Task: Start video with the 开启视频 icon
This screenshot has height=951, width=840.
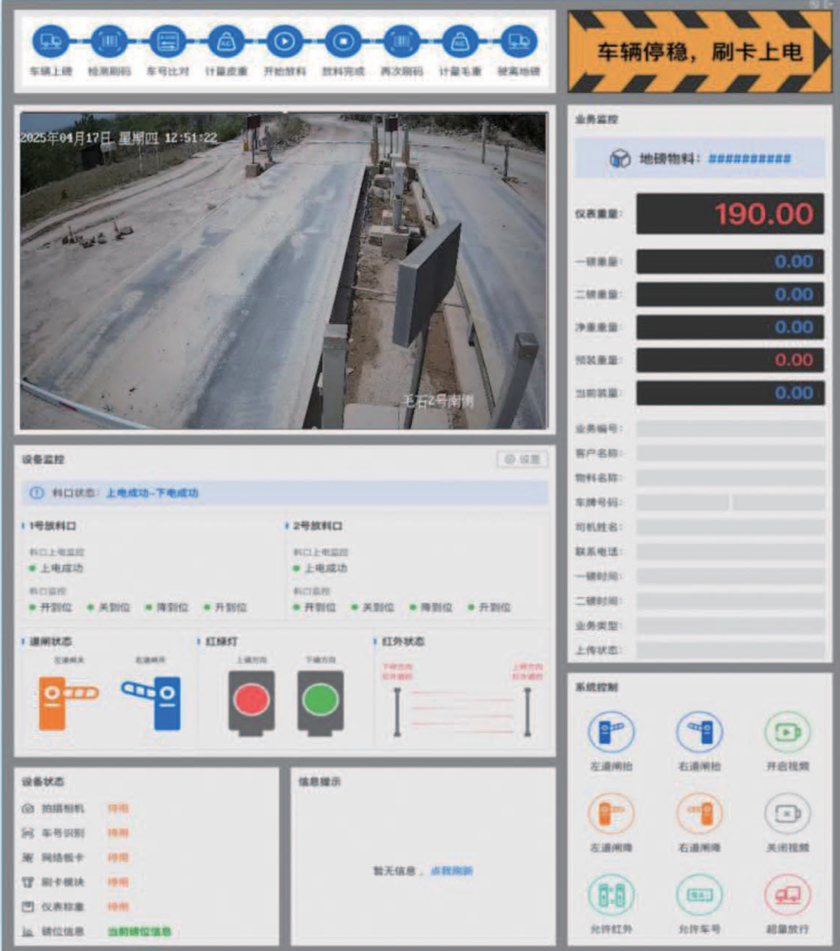Action: click(x=787, y=733)
